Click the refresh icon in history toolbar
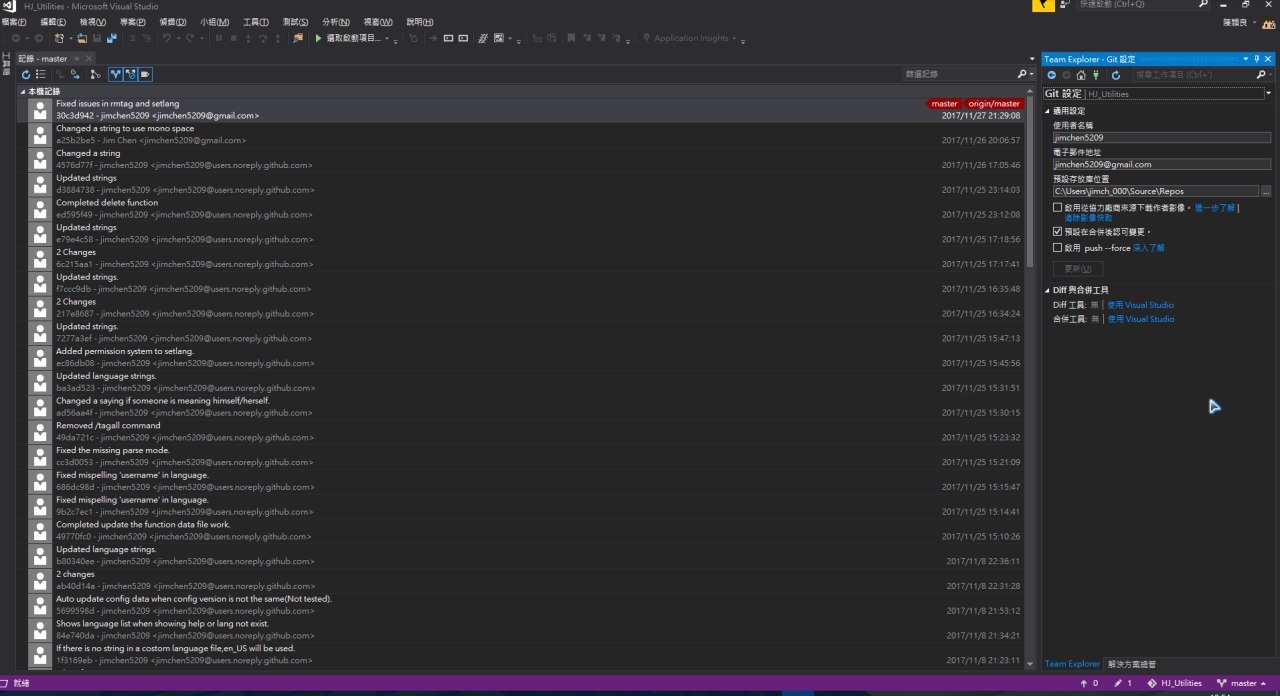 [x=26, y=74]
